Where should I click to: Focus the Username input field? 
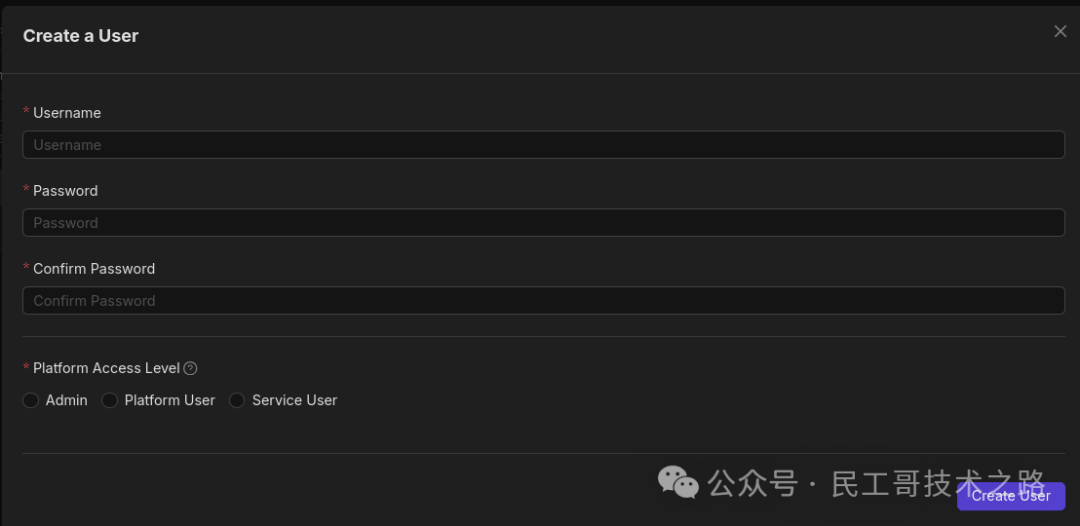(x=543, y=145)
